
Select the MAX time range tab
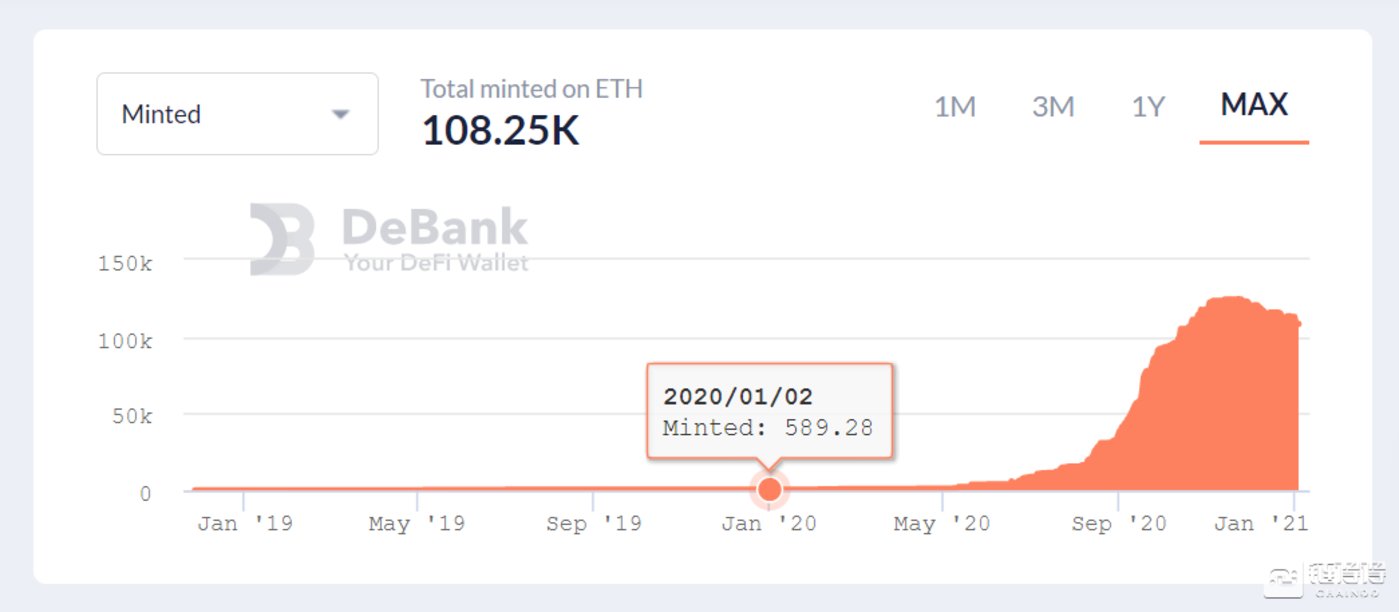[x=1254, y=104]
